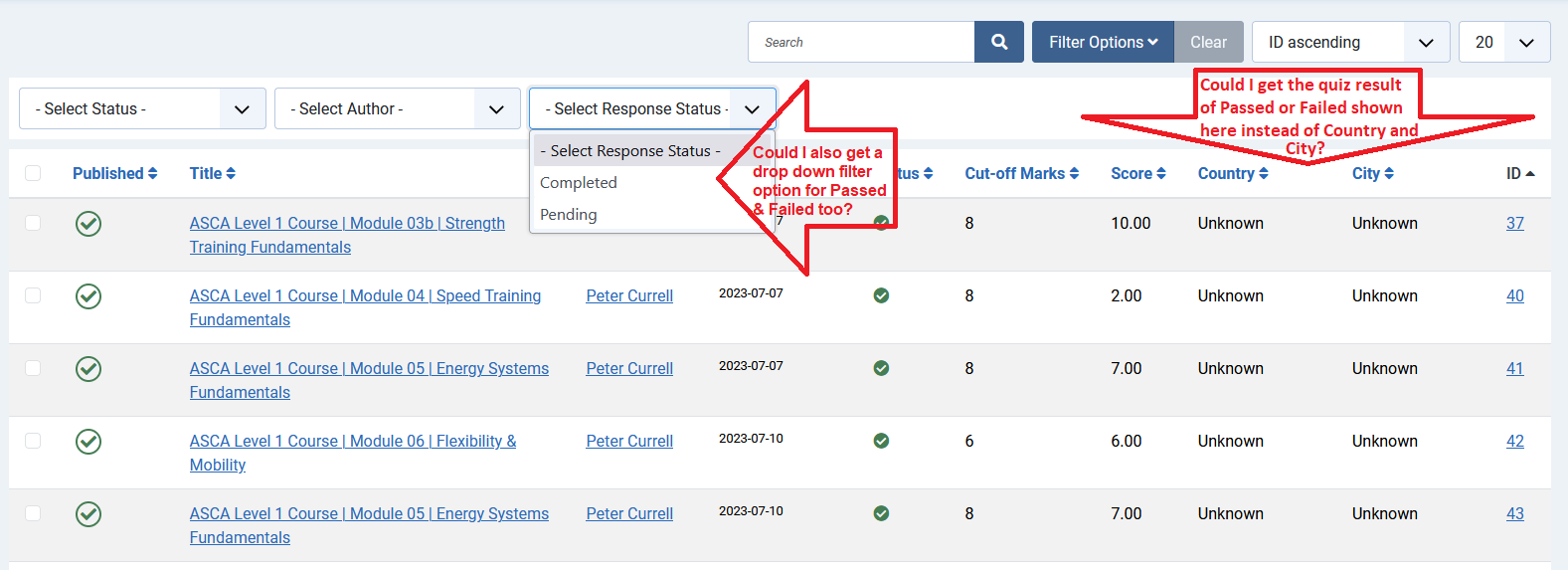Tick the checkbox for Module 06 Flexibility row

(33, 441)
